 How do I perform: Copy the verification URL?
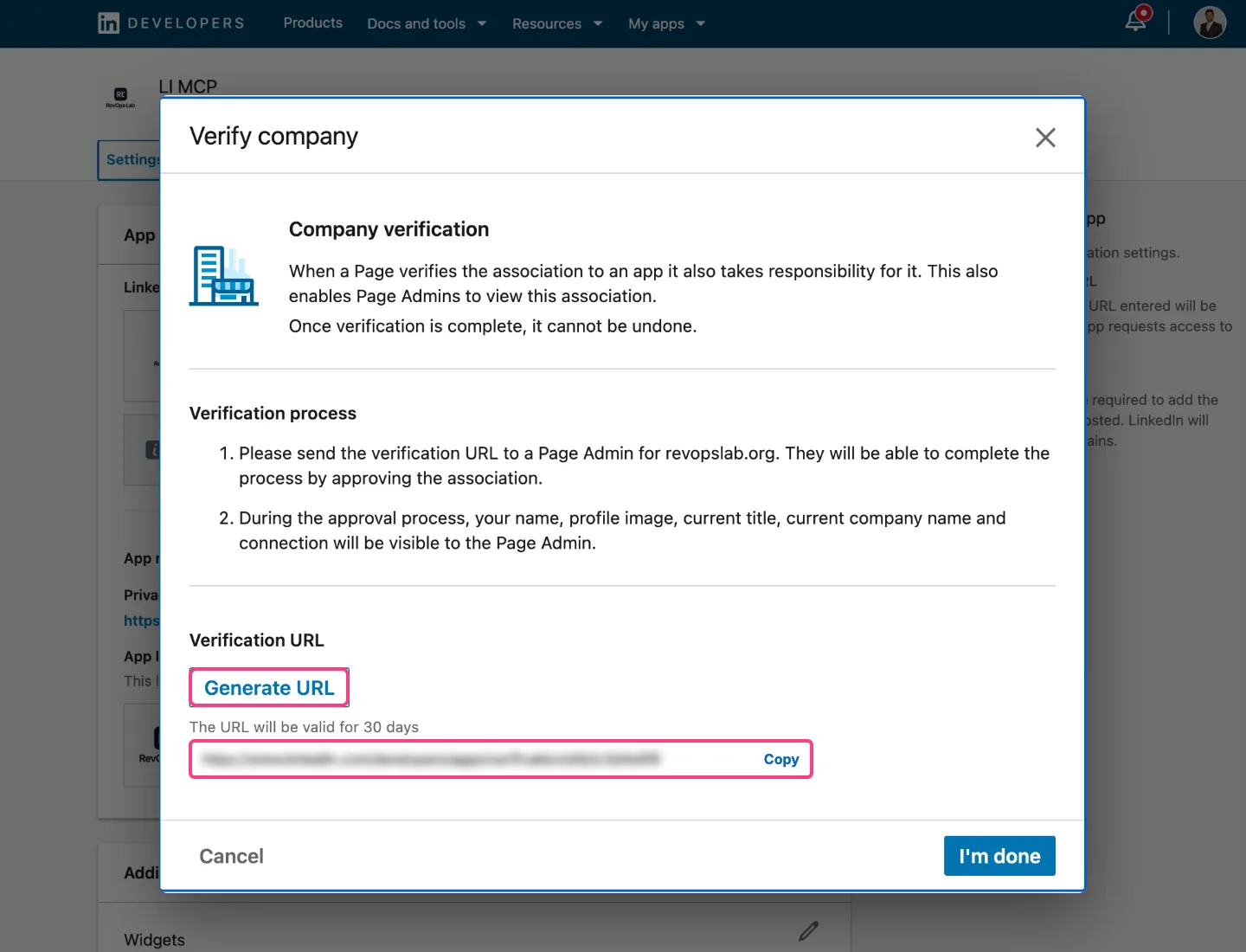pyautogui.click(x=781, y=759)
